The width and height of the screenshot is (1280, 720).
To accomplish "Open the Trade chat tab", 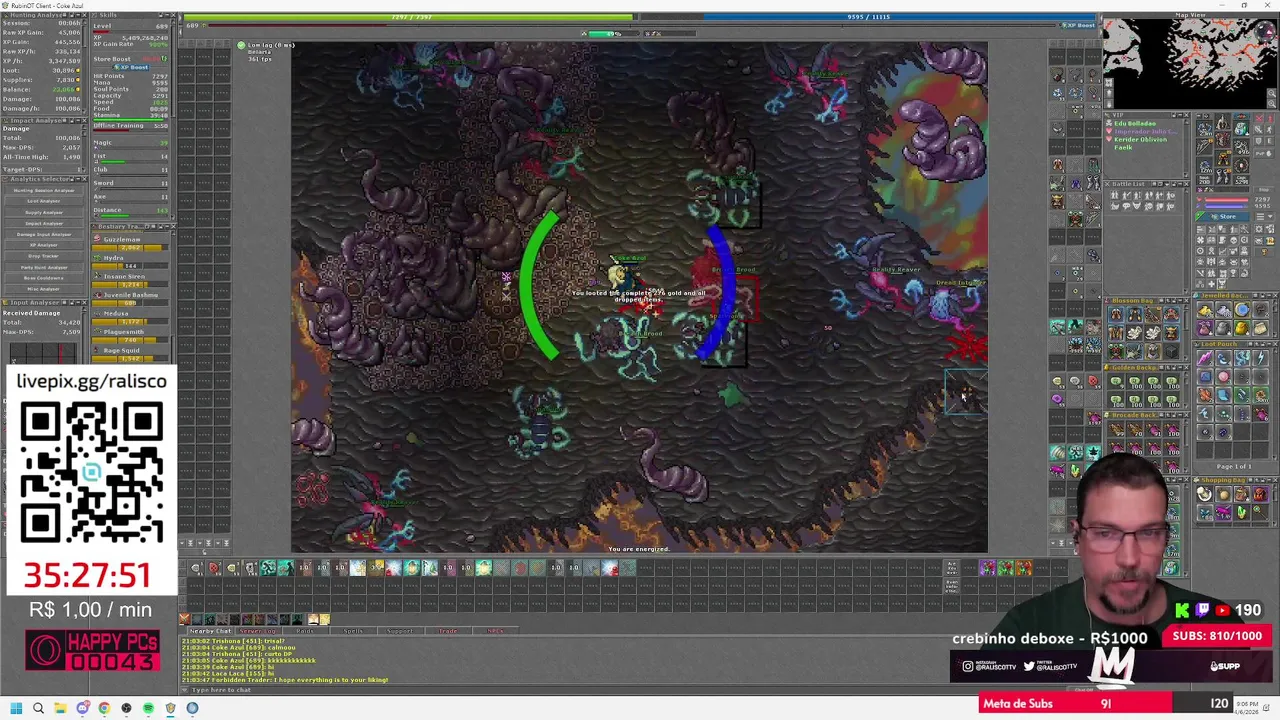I will point(448,631).
